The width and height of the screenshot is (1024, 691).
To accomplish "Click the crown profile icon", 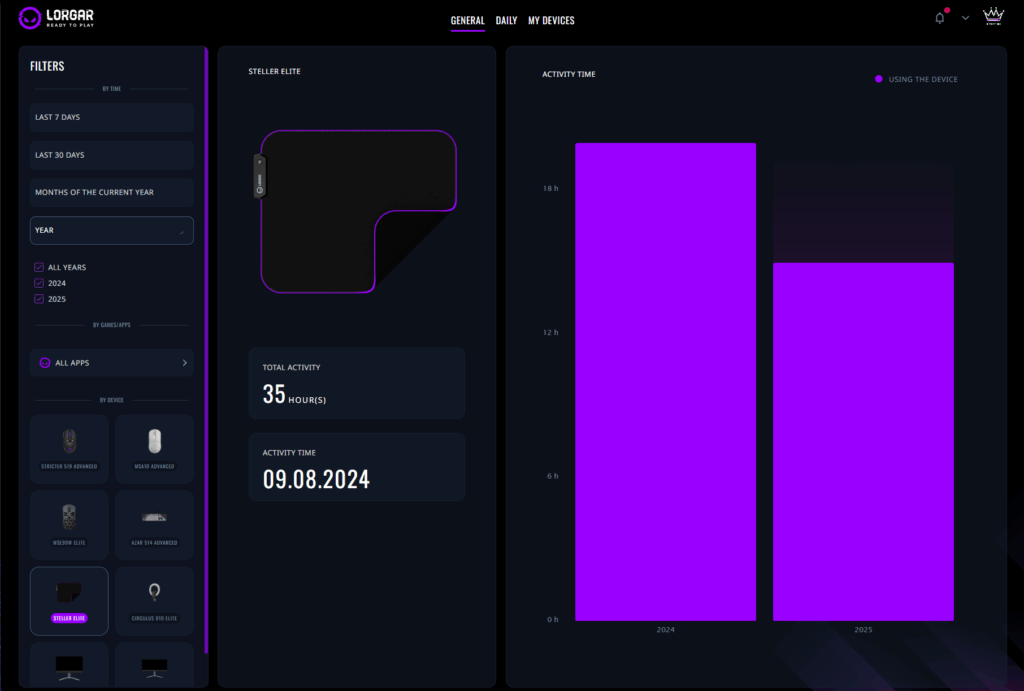I will [993, 16].
